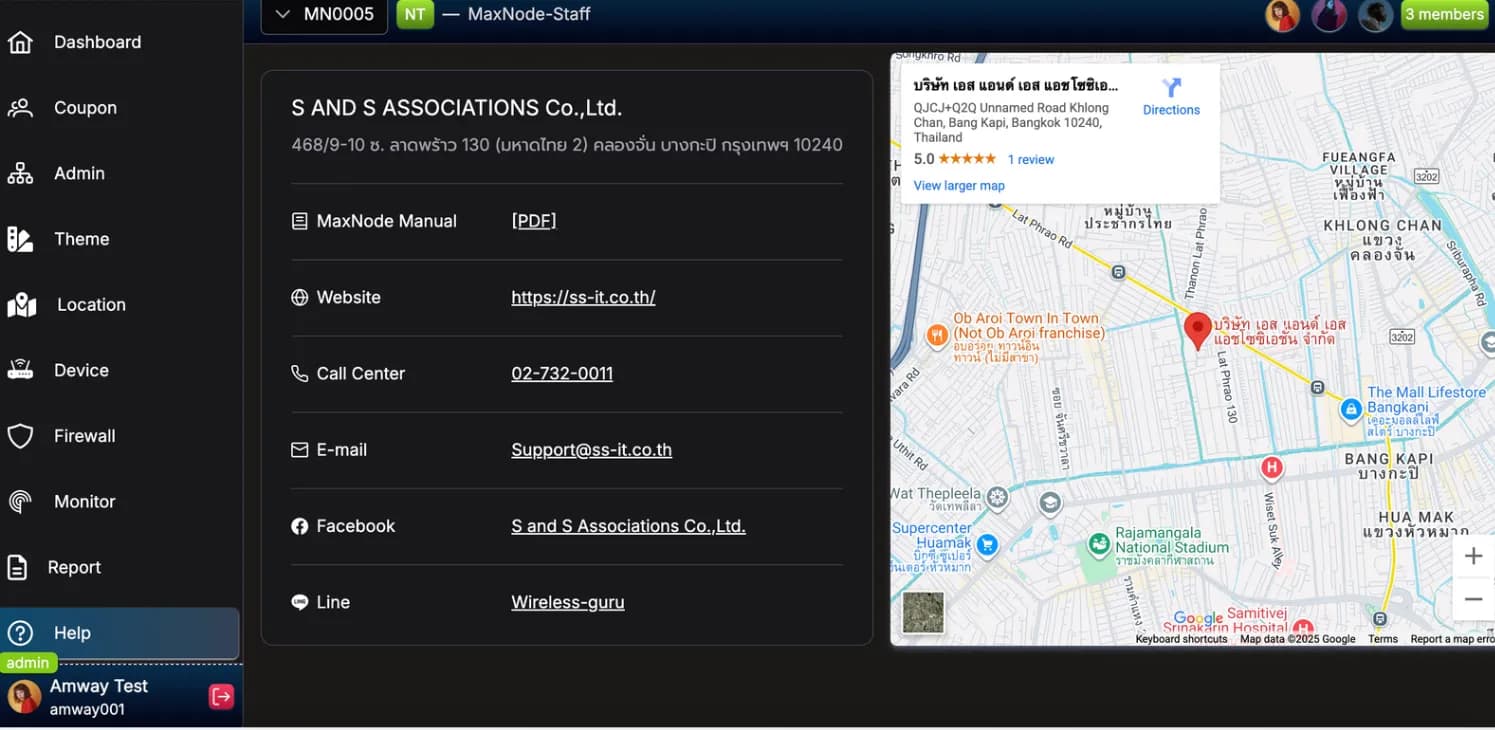Zoom in on the map
The width and height of the screenshot is (1495, 730).
[1473, 557]
